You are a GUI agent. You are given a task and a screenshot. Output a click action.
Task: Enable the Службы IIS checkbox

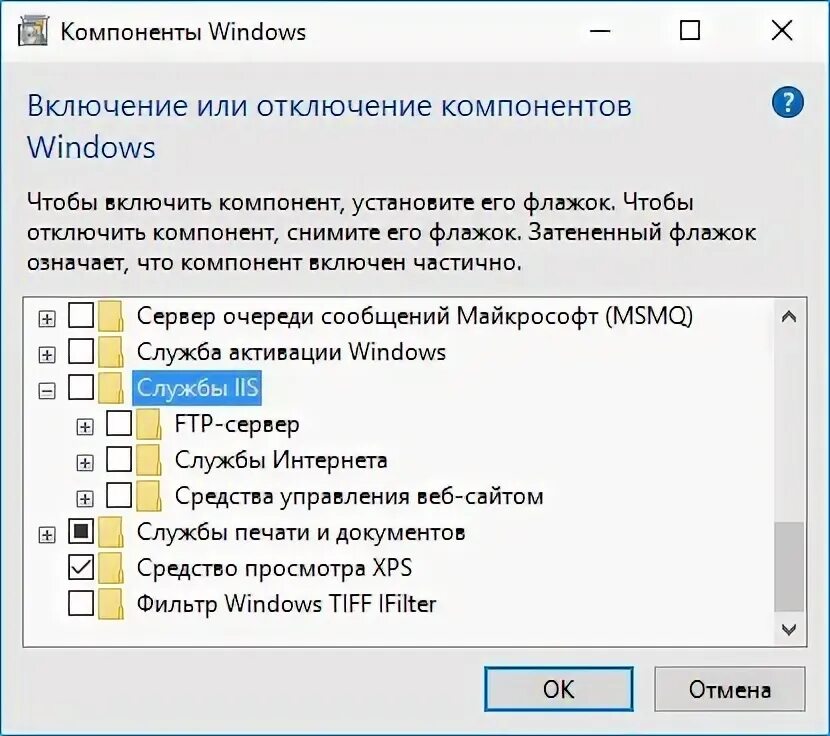[x=81, y=388]
